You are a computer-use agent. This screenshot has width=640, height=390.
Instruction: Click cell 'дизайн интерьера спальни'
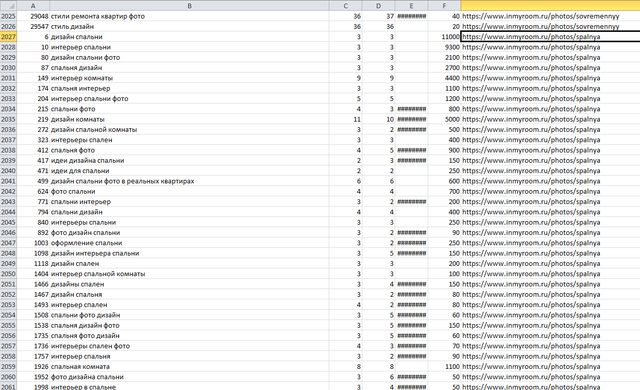point(189,253)
